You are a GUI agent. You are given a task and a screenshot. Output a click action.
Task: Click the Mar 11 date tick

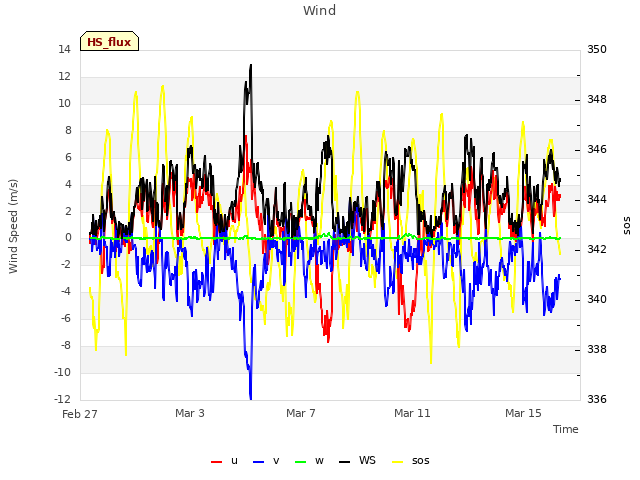[x=412, y=413]
